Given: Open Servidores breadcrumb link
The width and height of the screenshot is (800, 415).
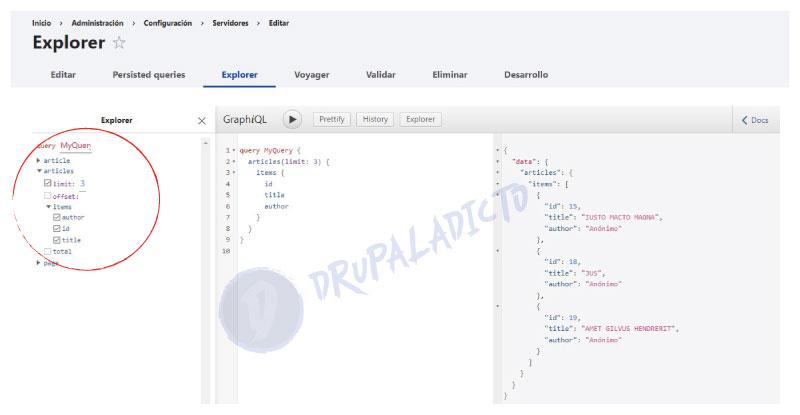Looking at the screenshot, I should pyautogui.click(x=231, y=23).
